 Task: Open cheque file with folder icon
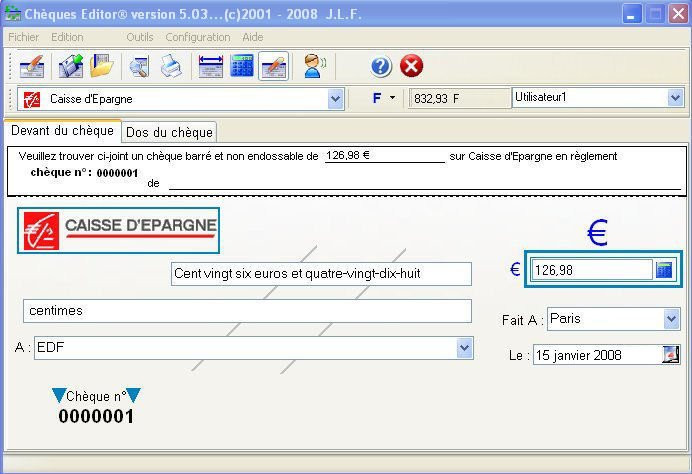(x=102, y=66)
